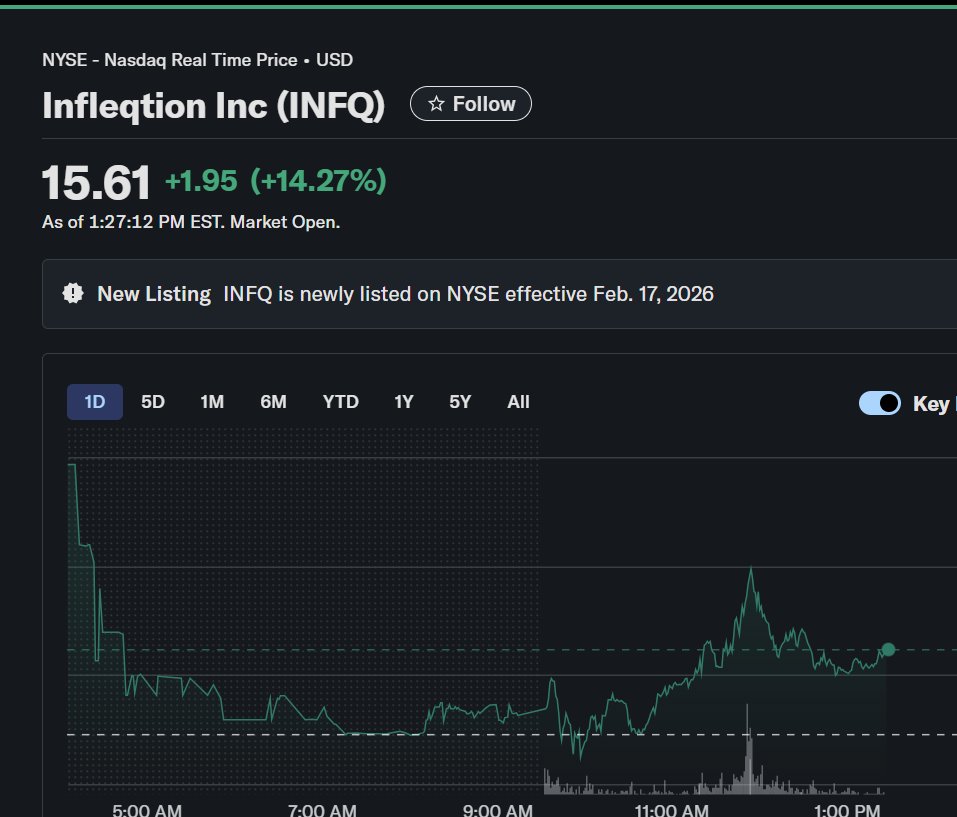Image resolution: width=957 pixels, height=817 pixels.
Task: Click the 7:00 AM axis label
Action: 322,810
